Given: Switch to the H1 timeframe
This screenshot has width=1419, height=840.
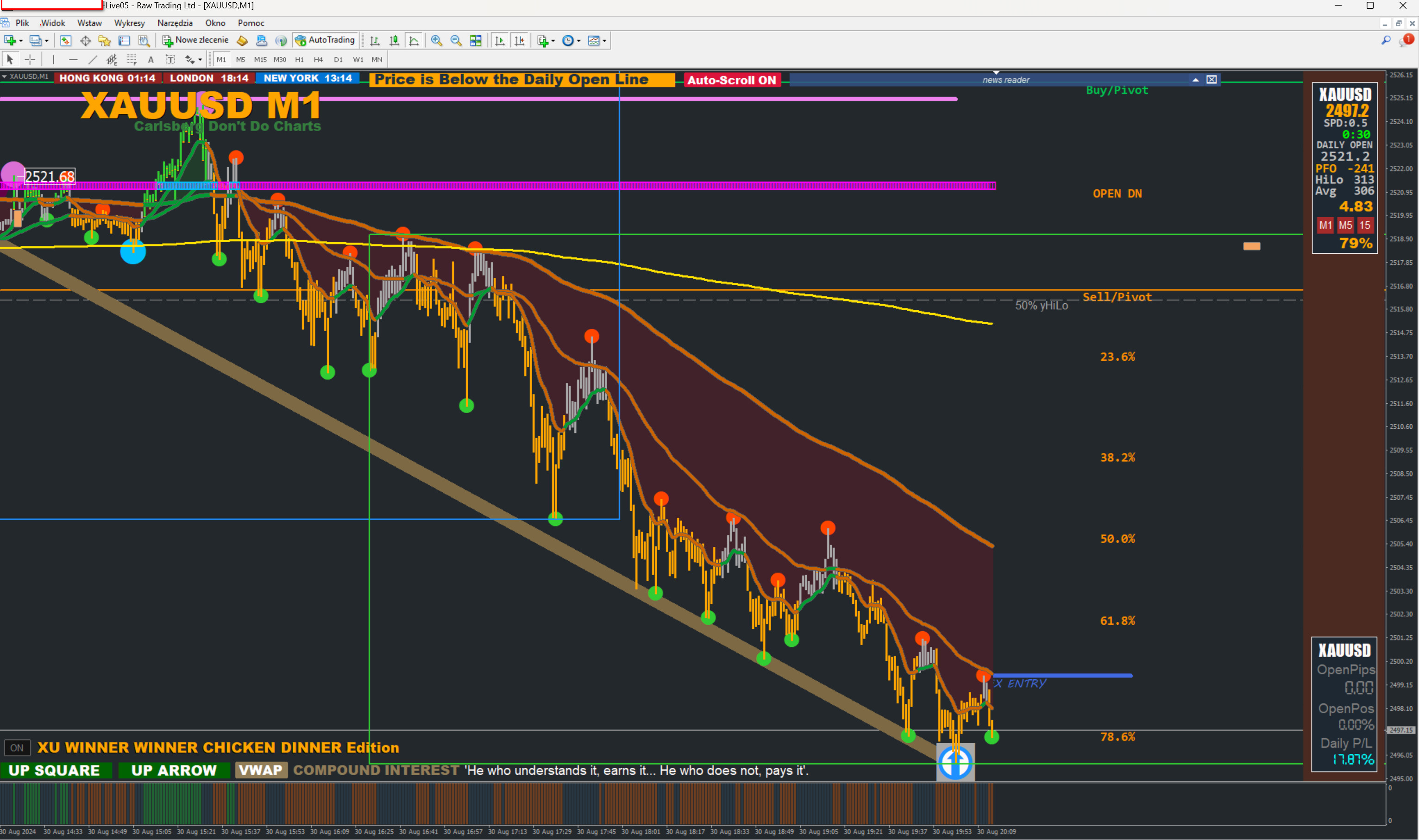Looking at the screenshot, I should [x=300, y=59].
